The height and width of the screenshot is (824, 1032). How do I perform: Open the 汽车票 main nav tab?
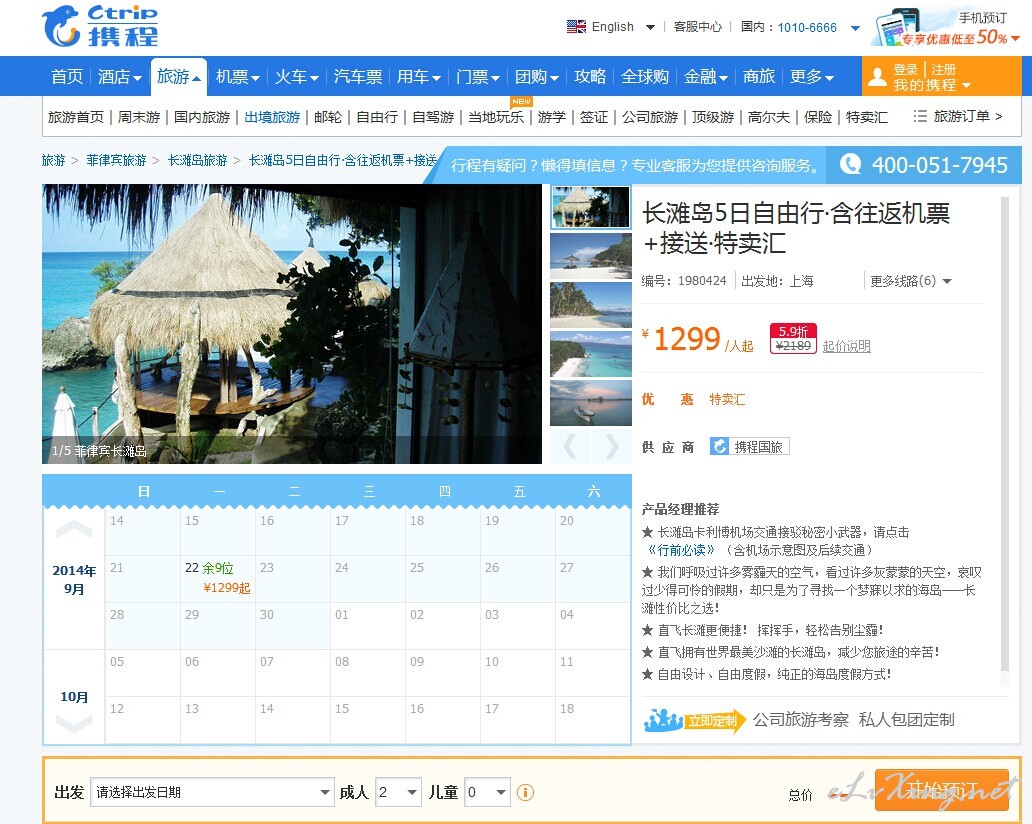click(x=357, y=76)
